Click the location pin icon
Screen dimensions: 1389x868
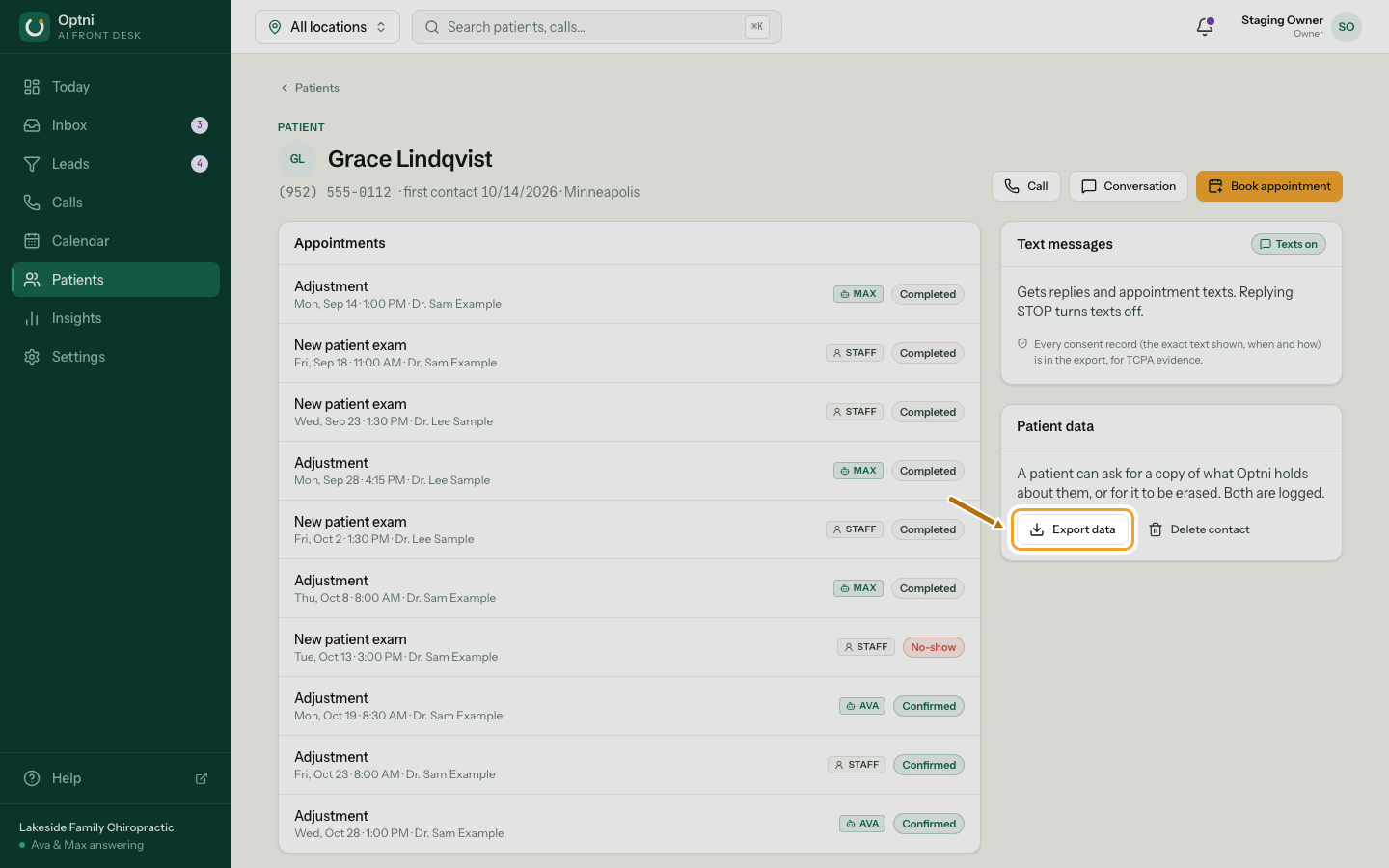(275, 27)
